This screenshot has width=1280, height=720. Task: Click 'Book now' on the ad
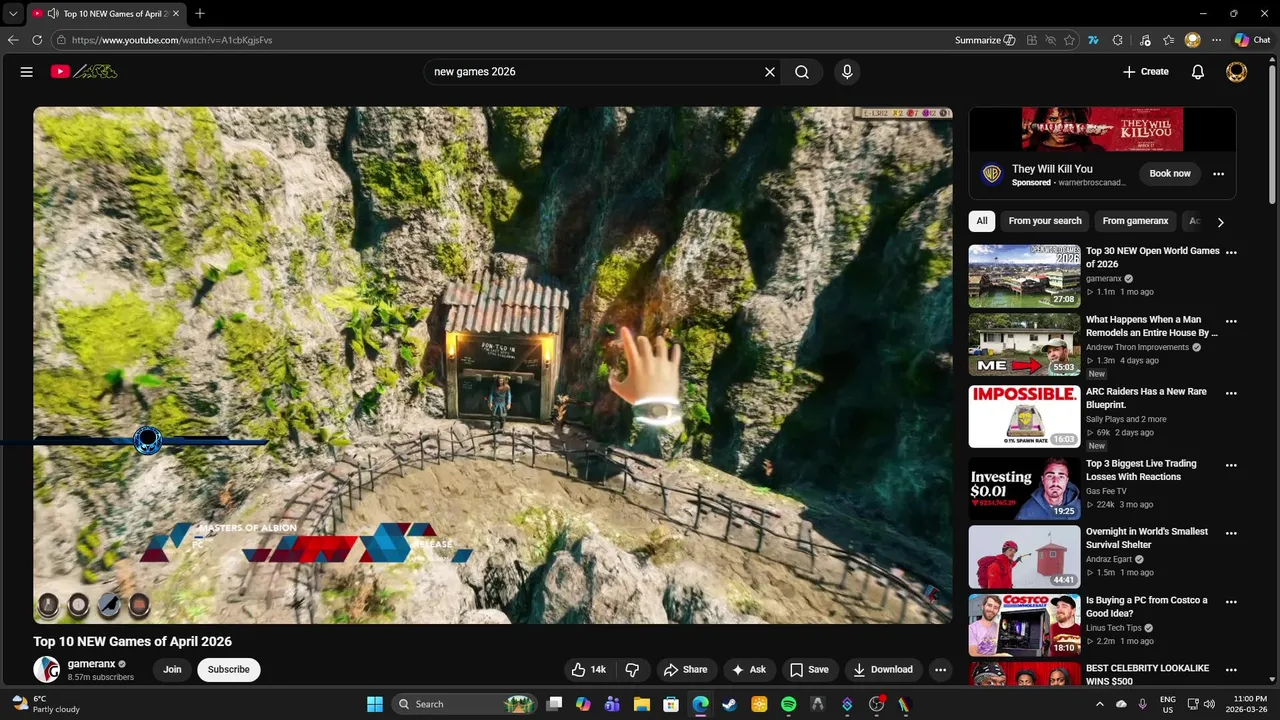coord(1170,174)
